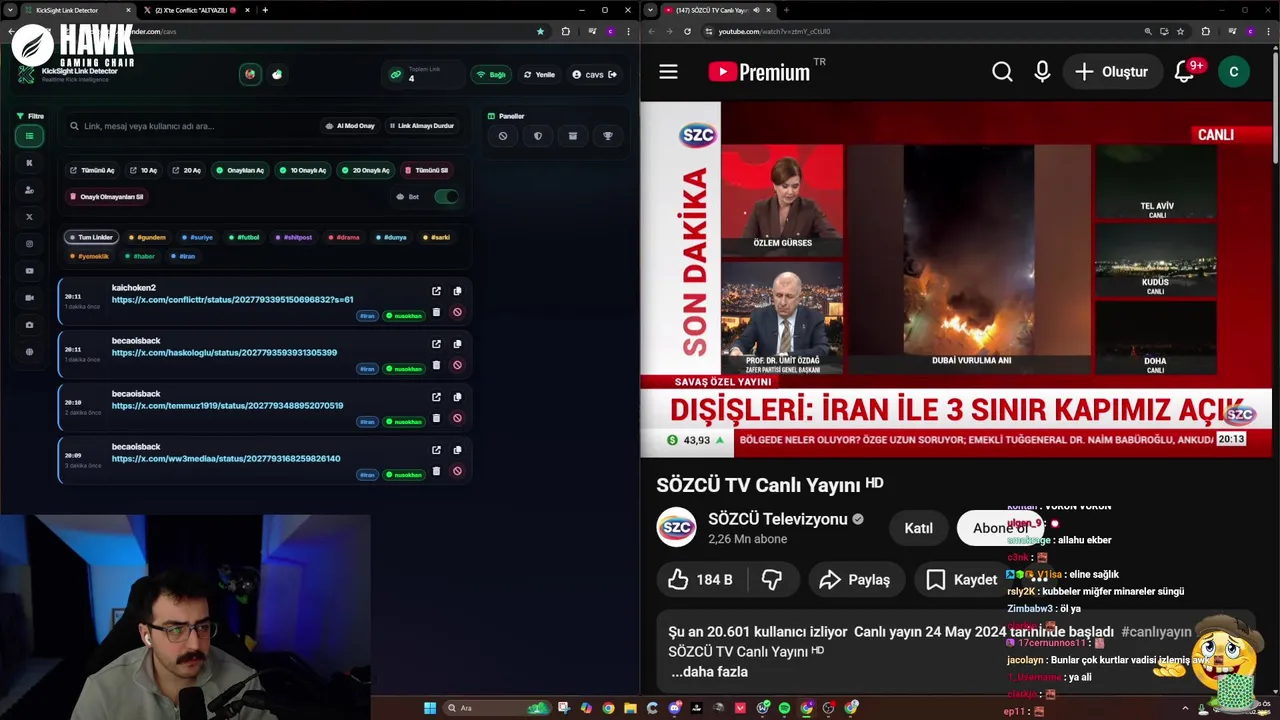Open kaichoken2 link in external tab
Image resolution: width=1280 pixels, height=720 pixels.
pyautogui.click(x=436, y=291)
